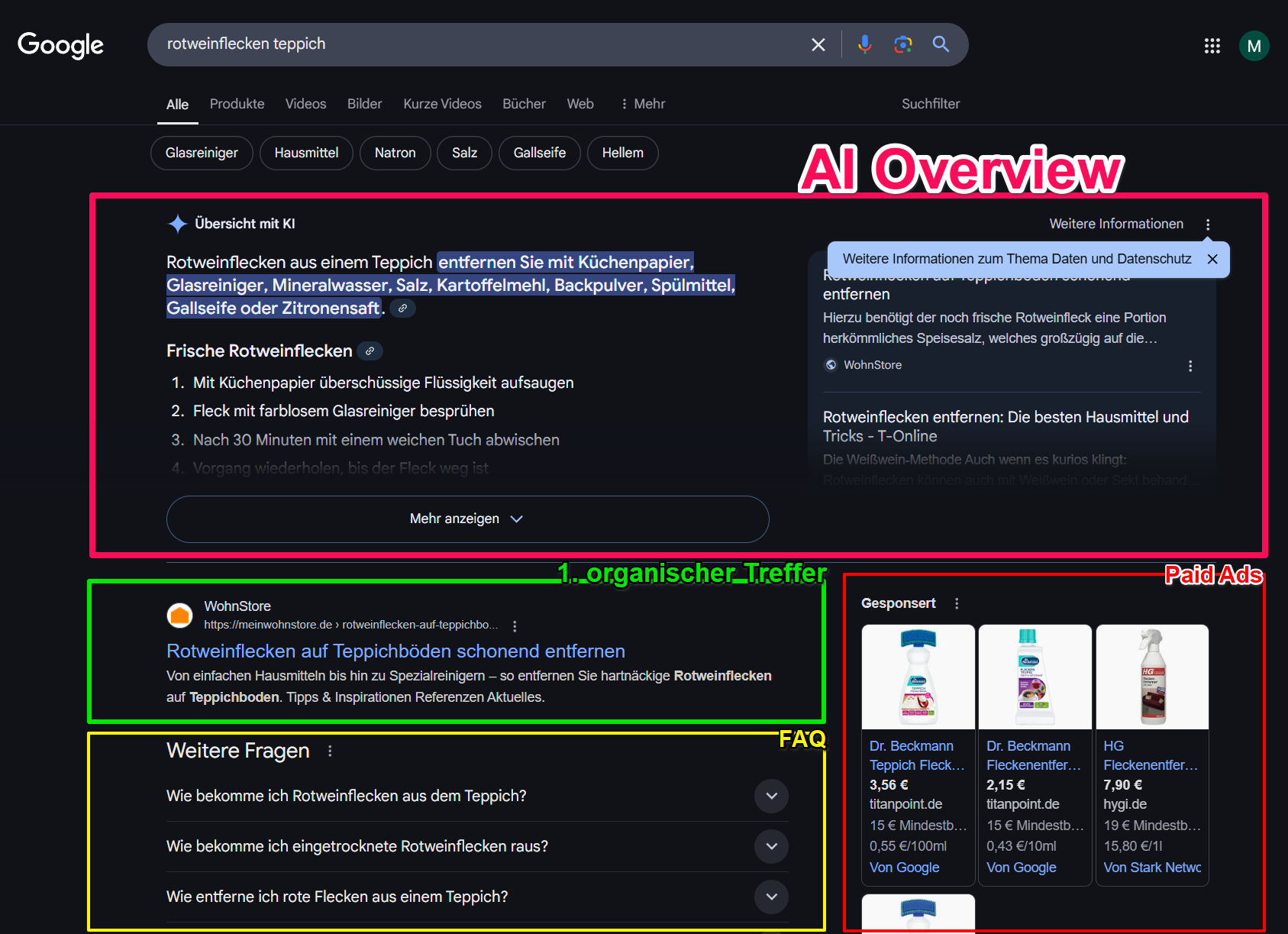
Task: Open Dr. Beckmann Teppich Fleck product image
Action: point(918,677)
